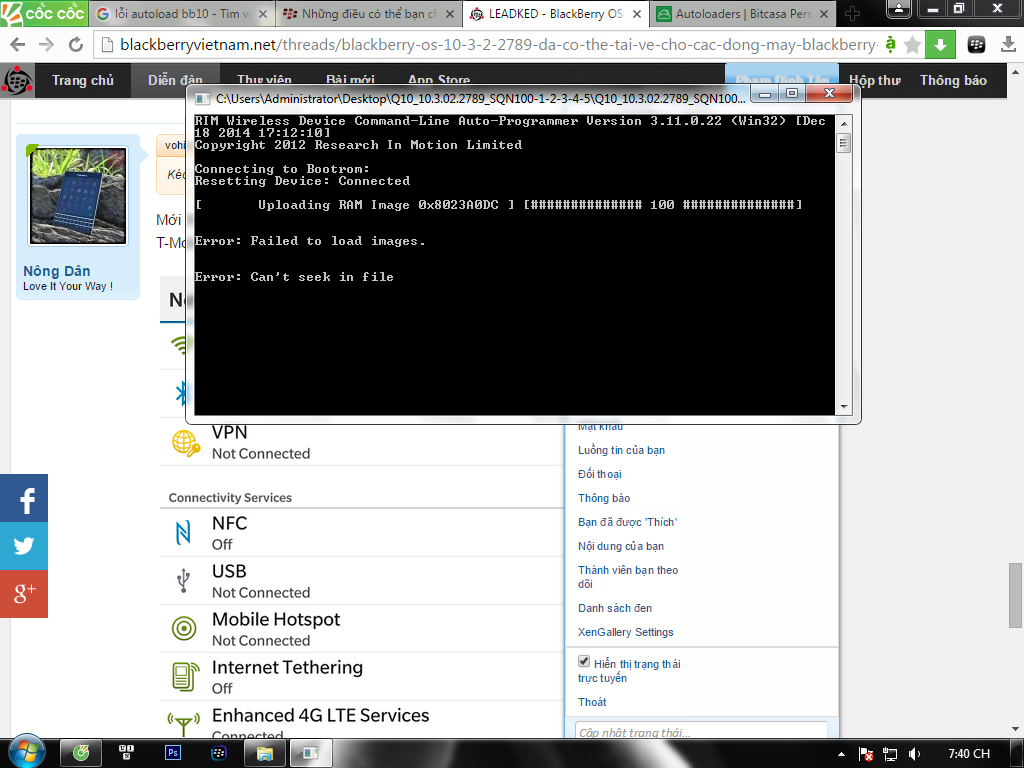Click Nông Dân's avatar thumbnail
The image size is (1024, 768).
[78, 196]
